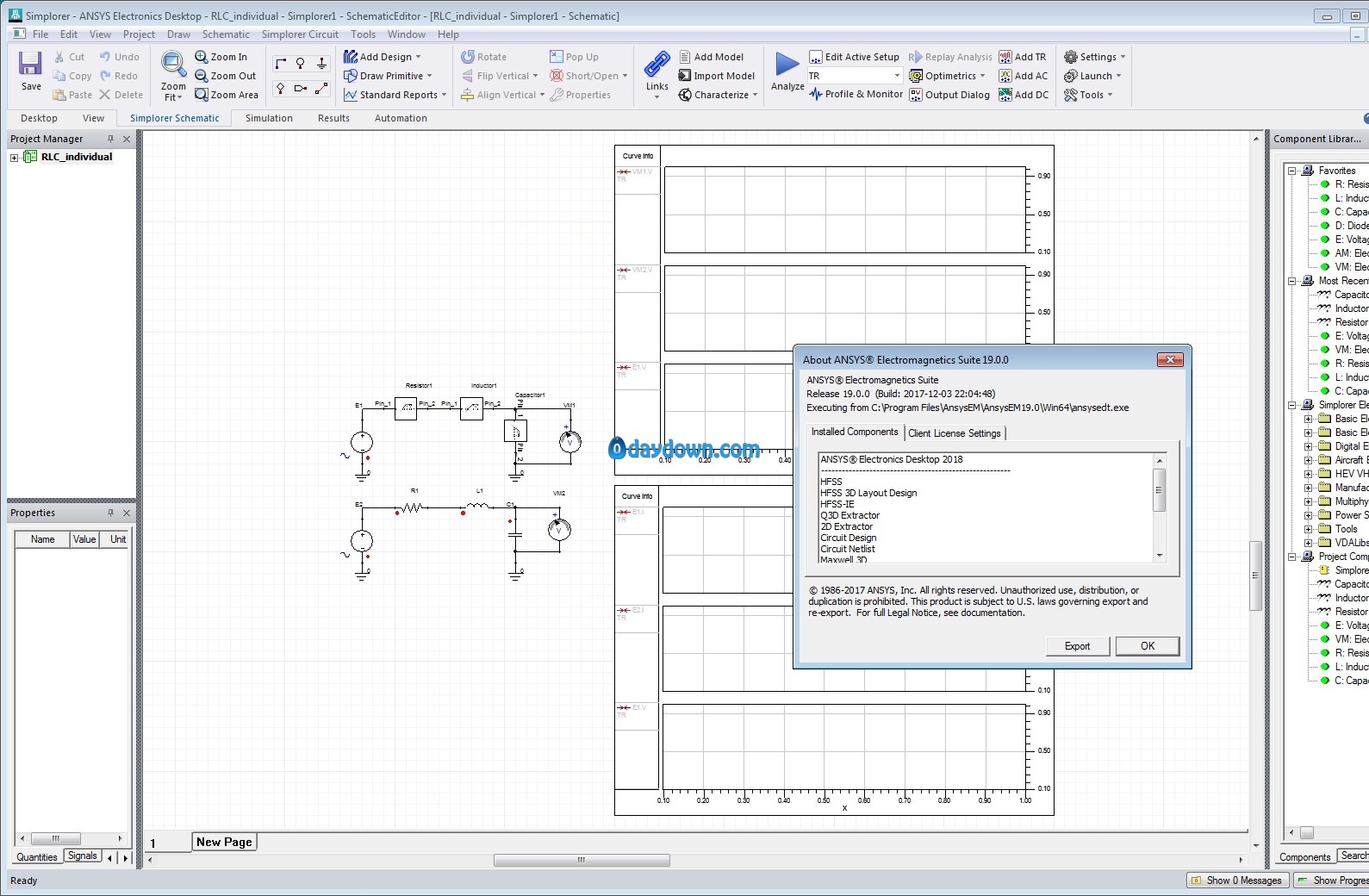Screen dimensions: 1369x896
Task: Click the Show Progress button
Action: point(1334,880)
